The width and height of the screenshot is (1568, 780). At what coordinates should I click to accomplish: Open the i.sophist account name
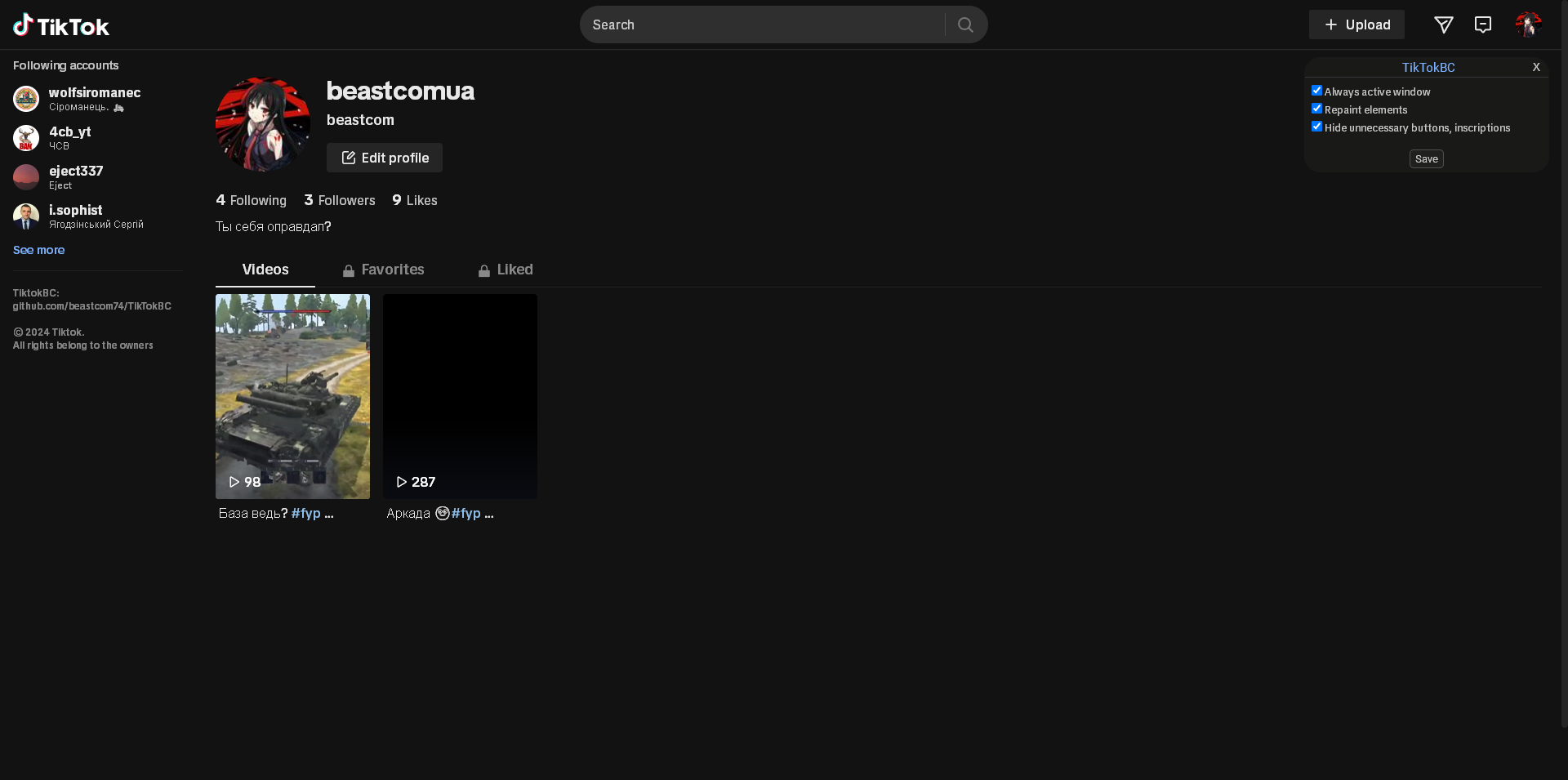[x=76, y=210]
